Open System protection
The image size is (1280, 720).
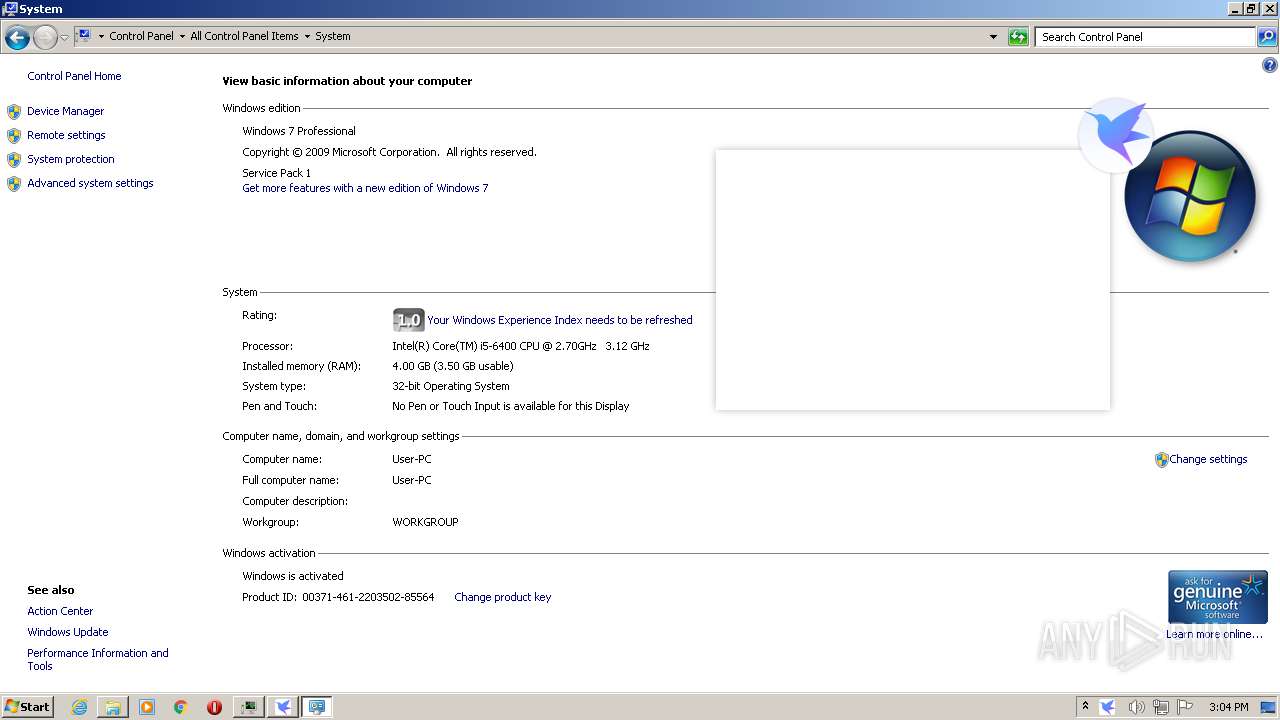click(x=71, y=159)
